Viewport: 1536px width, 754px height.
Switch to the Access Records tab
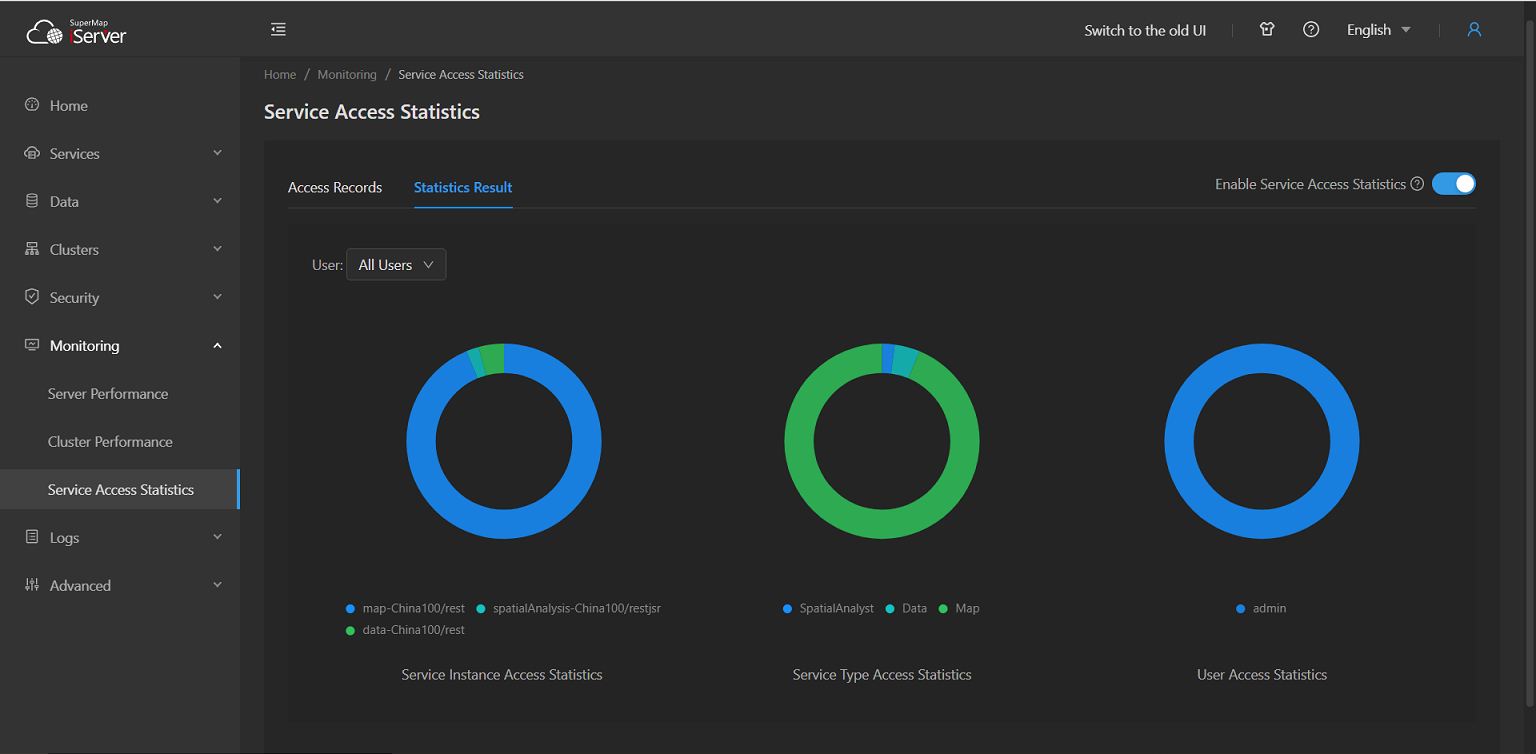click(x=335, y=187)
